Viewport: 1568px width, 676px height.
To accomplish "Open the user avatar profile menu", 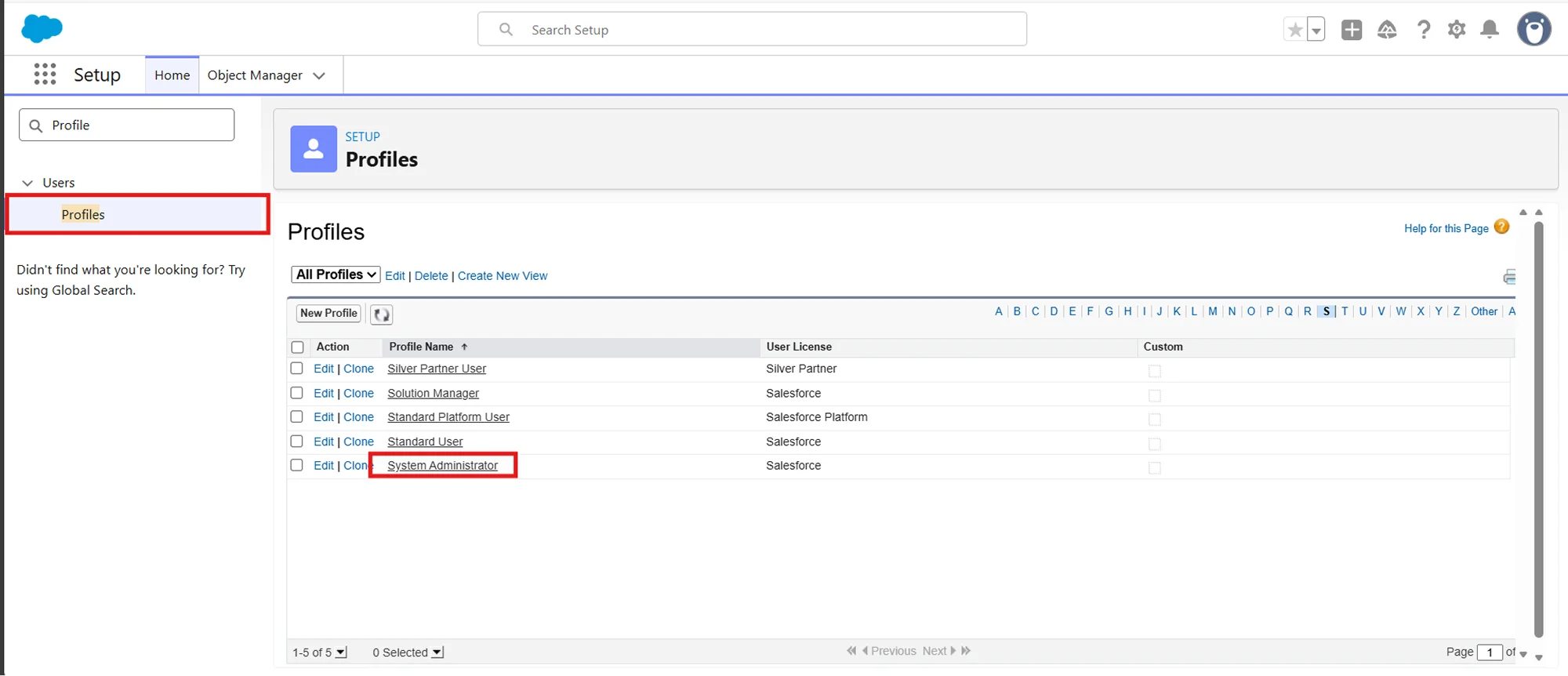I will (x=1534, y=30).
